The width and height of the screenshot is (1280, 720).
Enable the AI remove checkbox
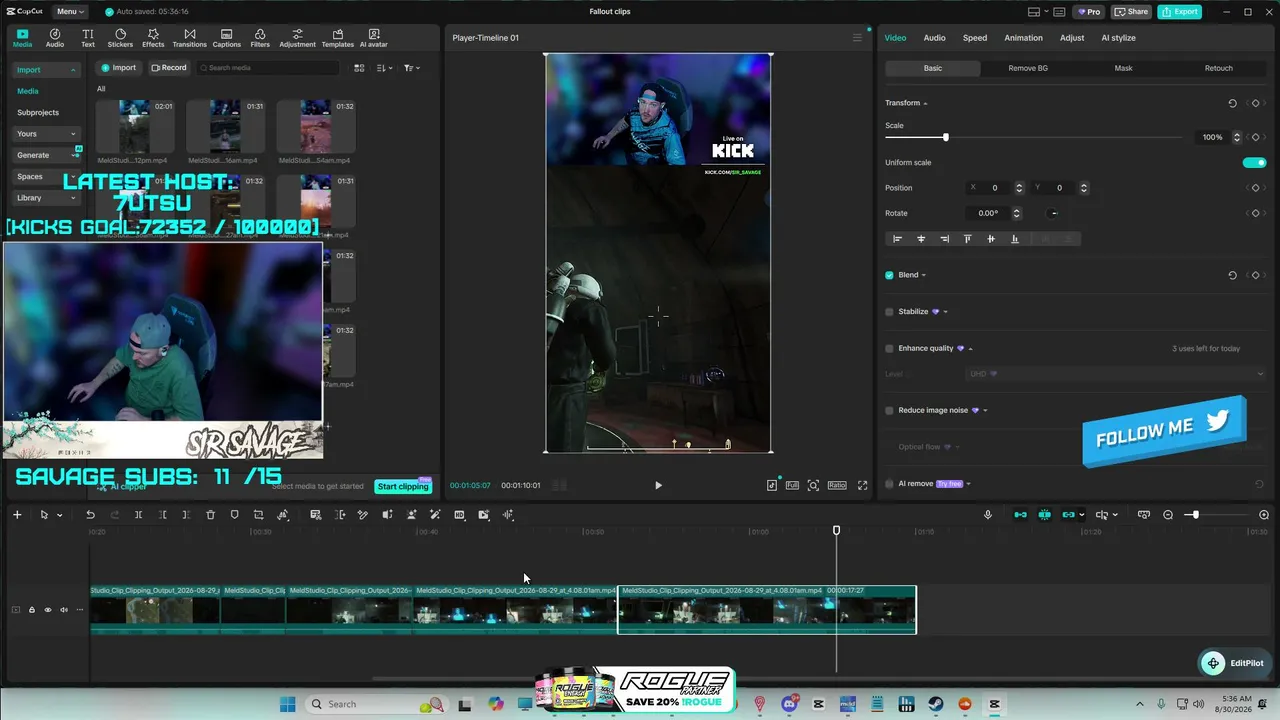coord(889,484)
